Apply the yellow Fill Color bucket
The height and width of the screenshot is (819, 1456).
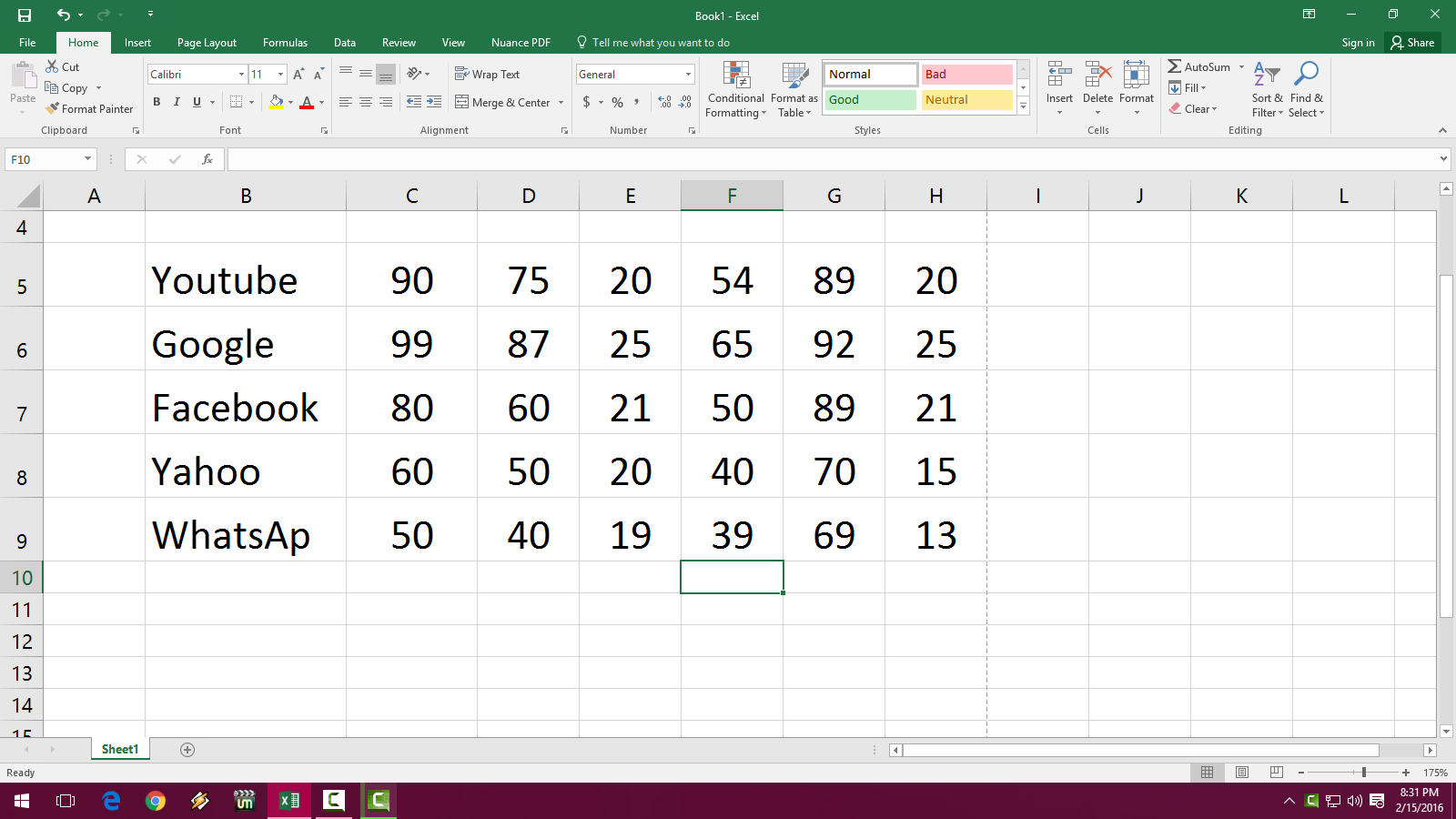277,102
